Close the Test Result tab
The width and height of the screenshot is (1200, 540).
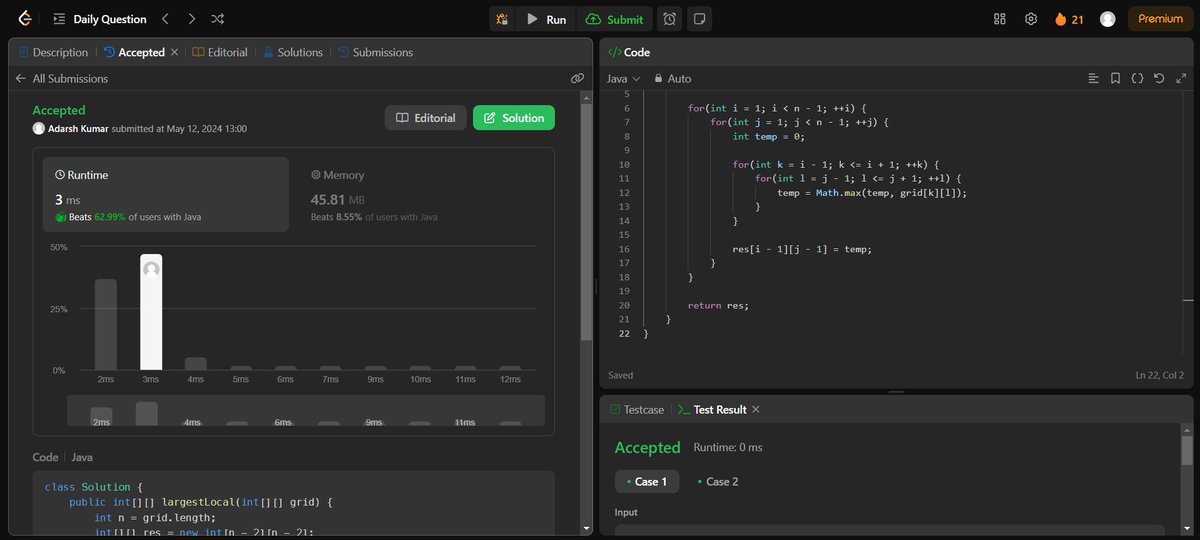[756, 410]
